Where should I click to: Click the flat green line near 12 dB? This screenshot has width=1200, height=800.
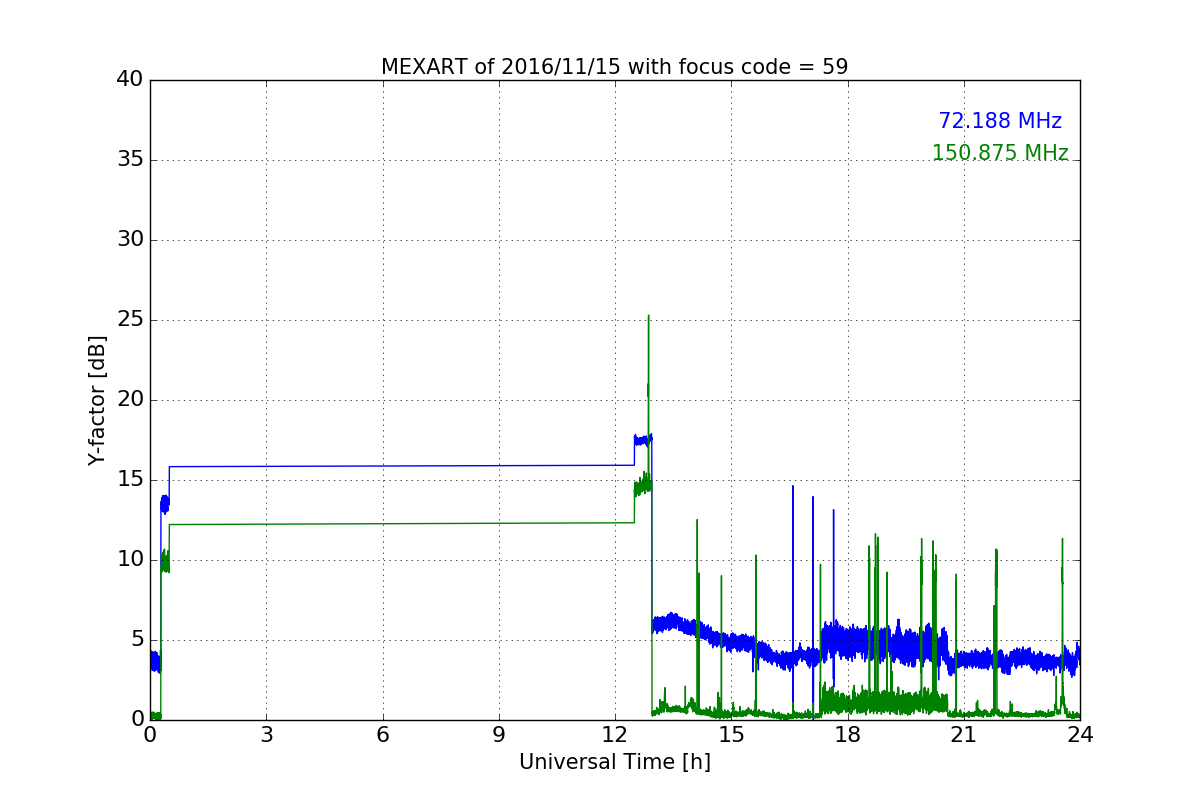[x=401, y=523]
